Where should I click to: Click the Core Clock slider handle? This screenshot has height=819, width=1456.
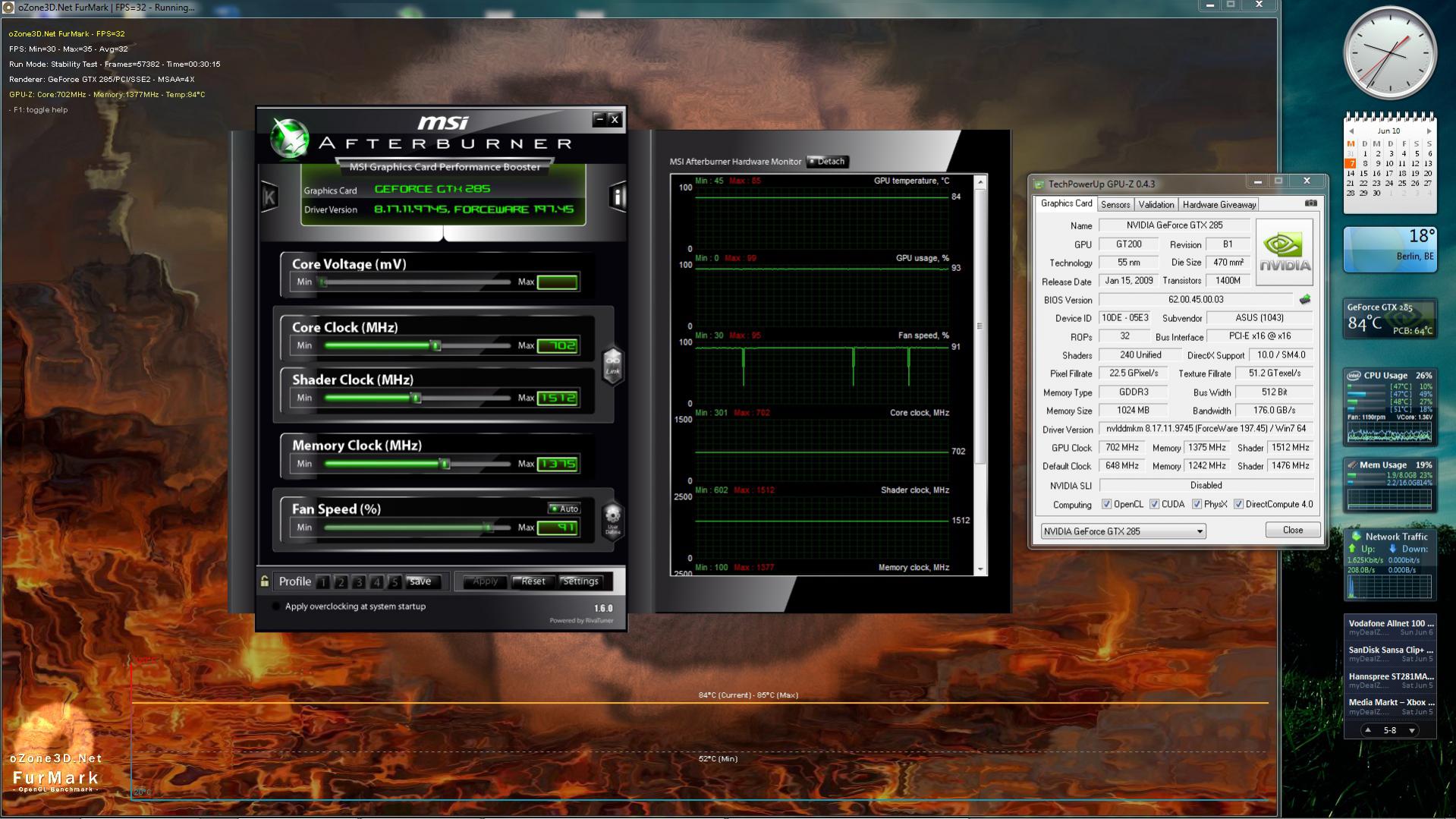(x=436, y=346)
